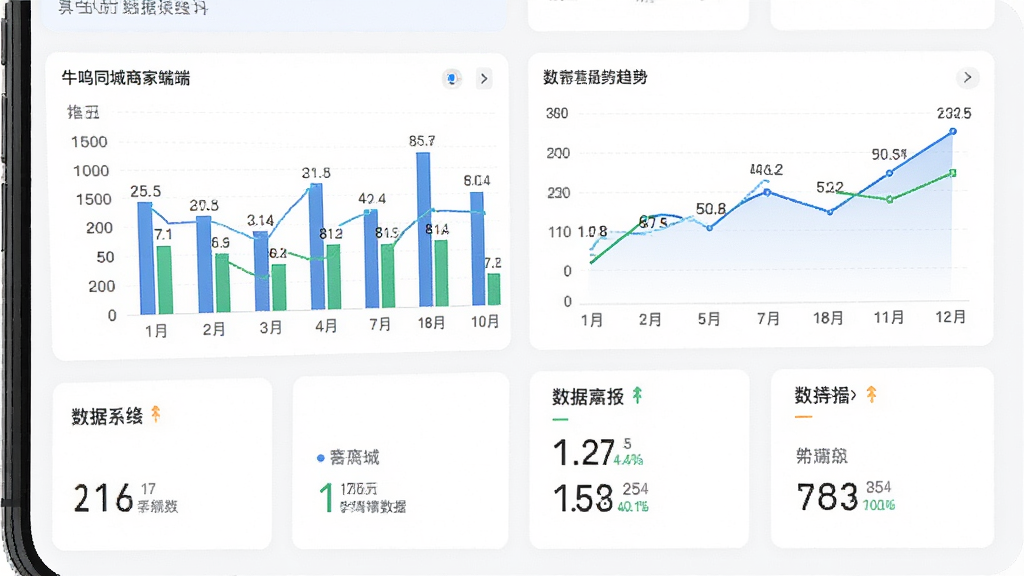
Task: Click the line chart point labeled 232.5
Action: coord(953,131)
